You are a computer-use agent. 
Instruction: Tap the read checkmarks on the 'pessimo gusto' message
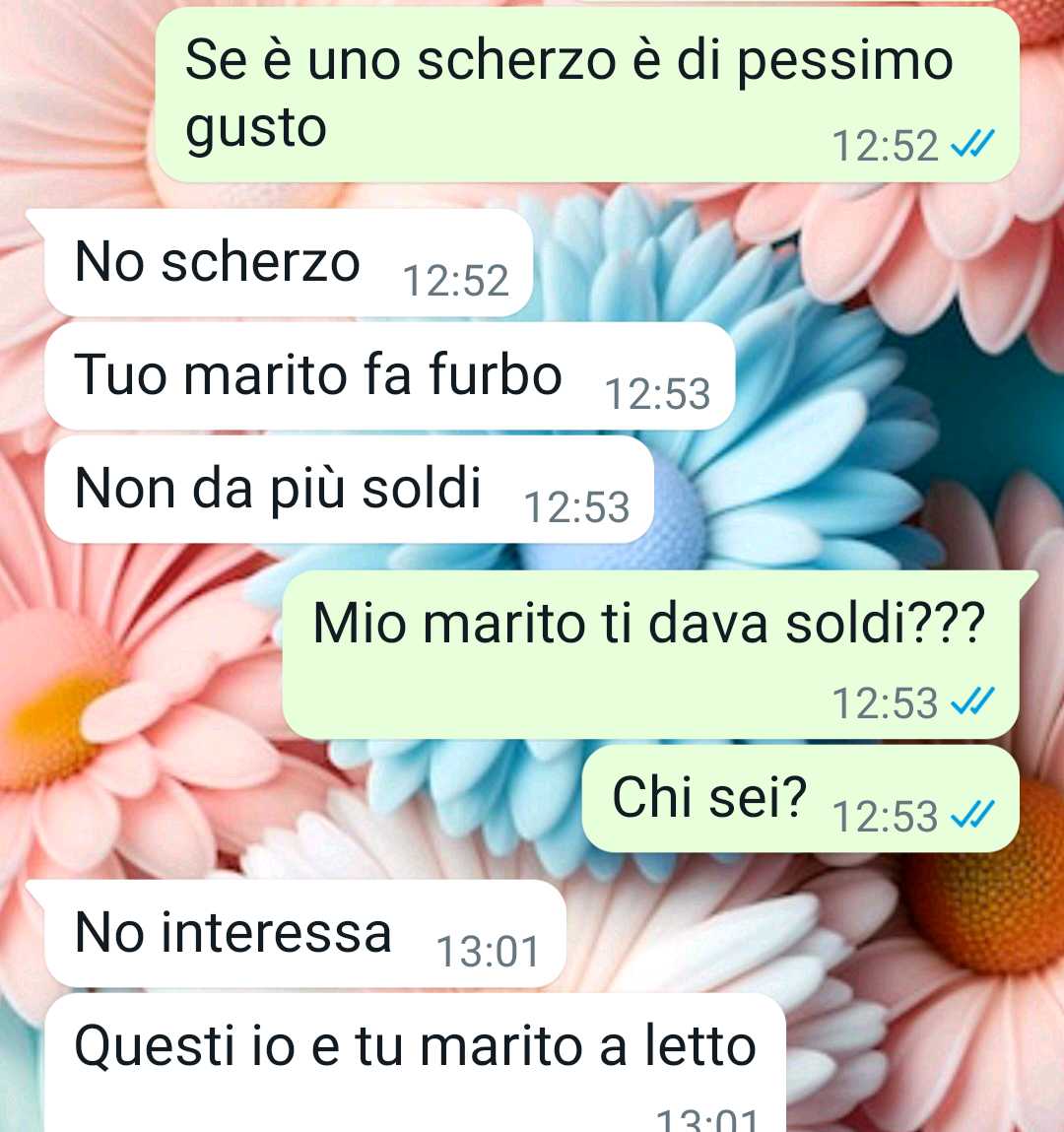click(972, 144)
